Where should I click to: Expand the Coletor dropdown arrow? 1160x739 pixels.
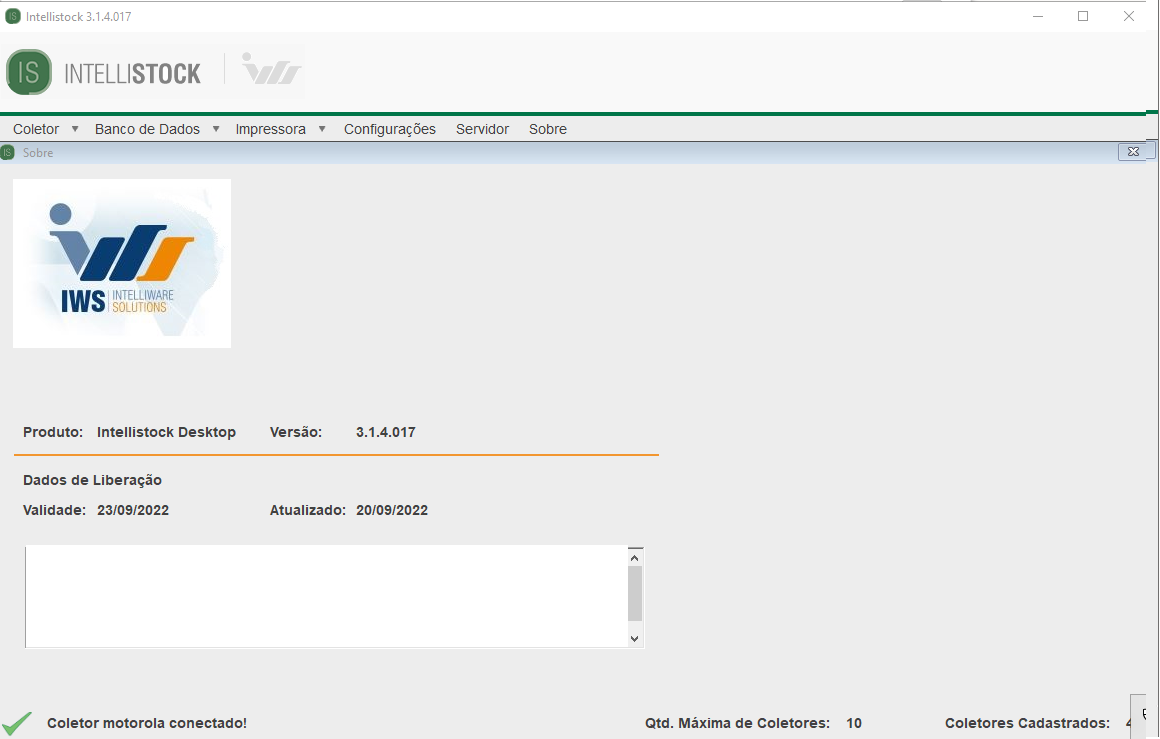pyautogui.click(x=75, y=129)
